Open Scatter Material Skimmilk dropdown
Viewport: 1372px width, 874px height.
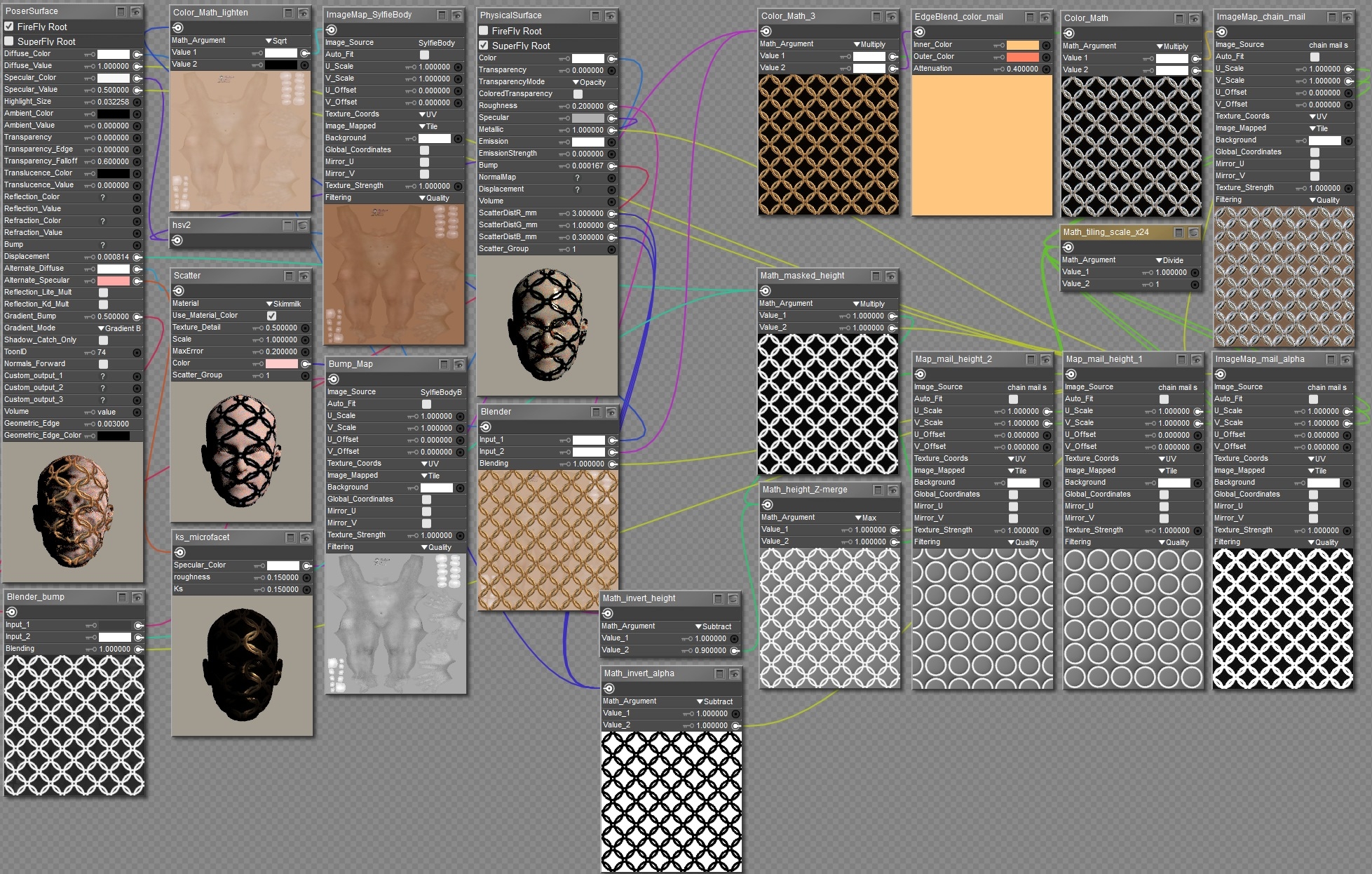coord(283,304)
